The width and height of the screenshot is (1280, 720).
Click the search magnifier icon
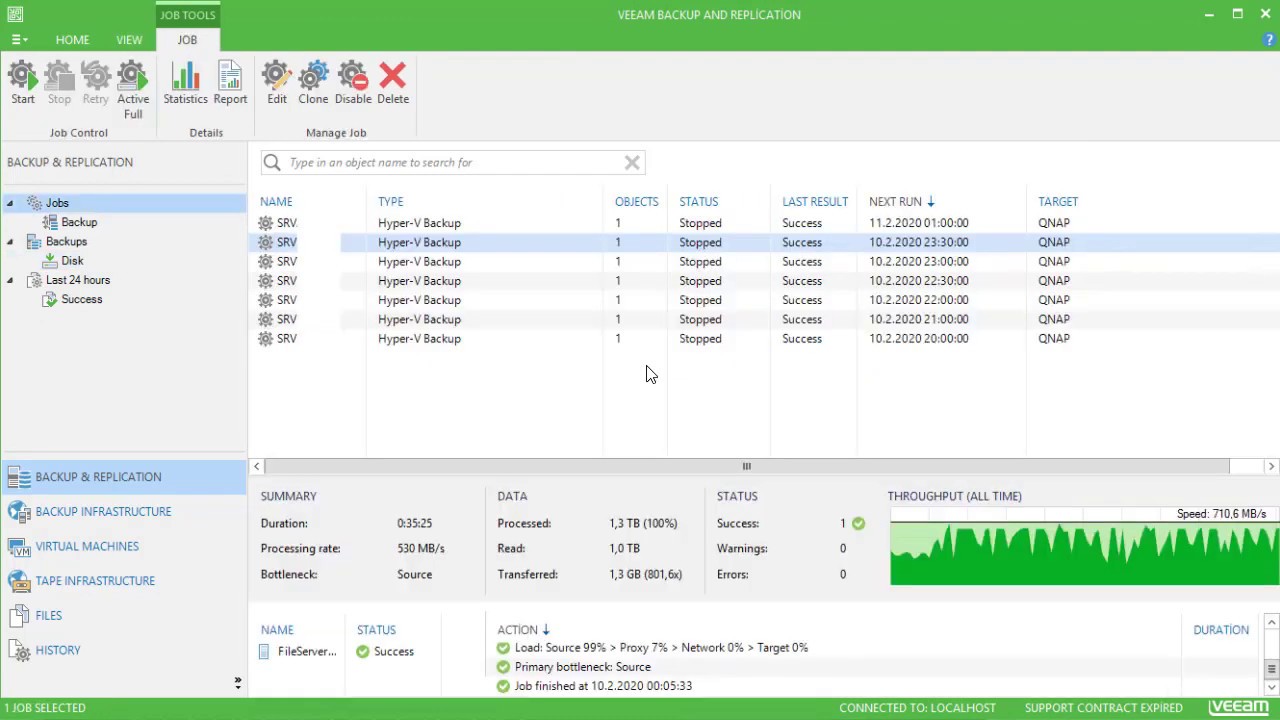tap(272, 162)
